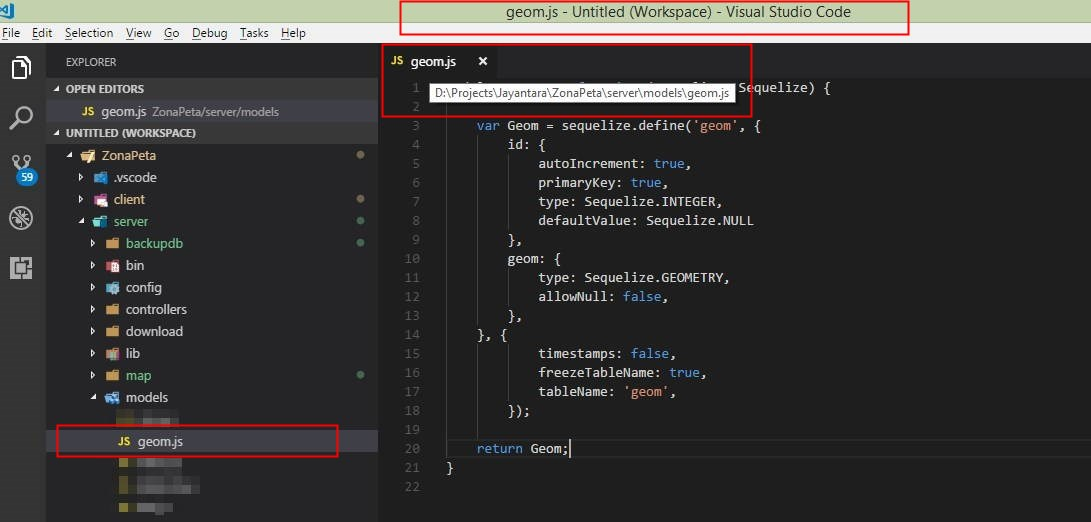
Task: Open the File menu
Action: coord(11,33)
